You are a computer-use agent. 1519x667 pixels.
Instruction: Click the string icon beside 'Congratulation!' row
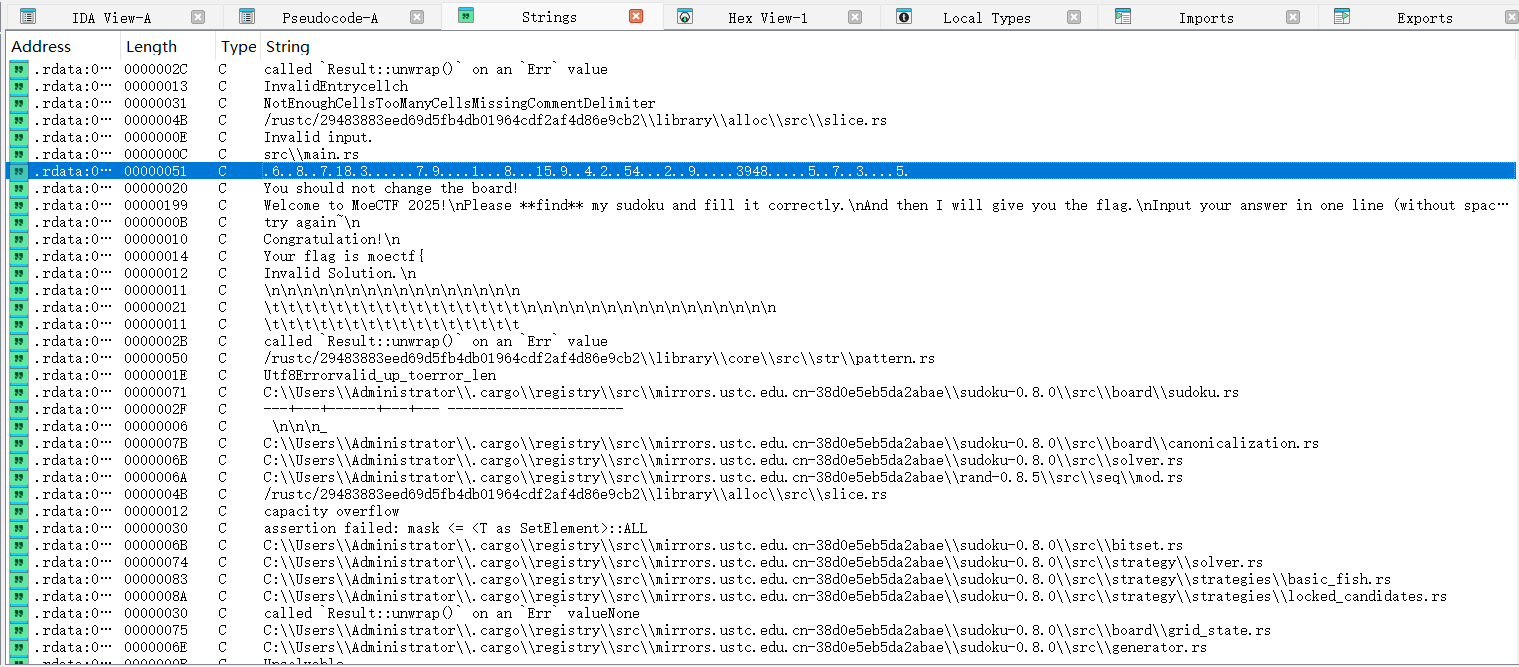[19, 240]
